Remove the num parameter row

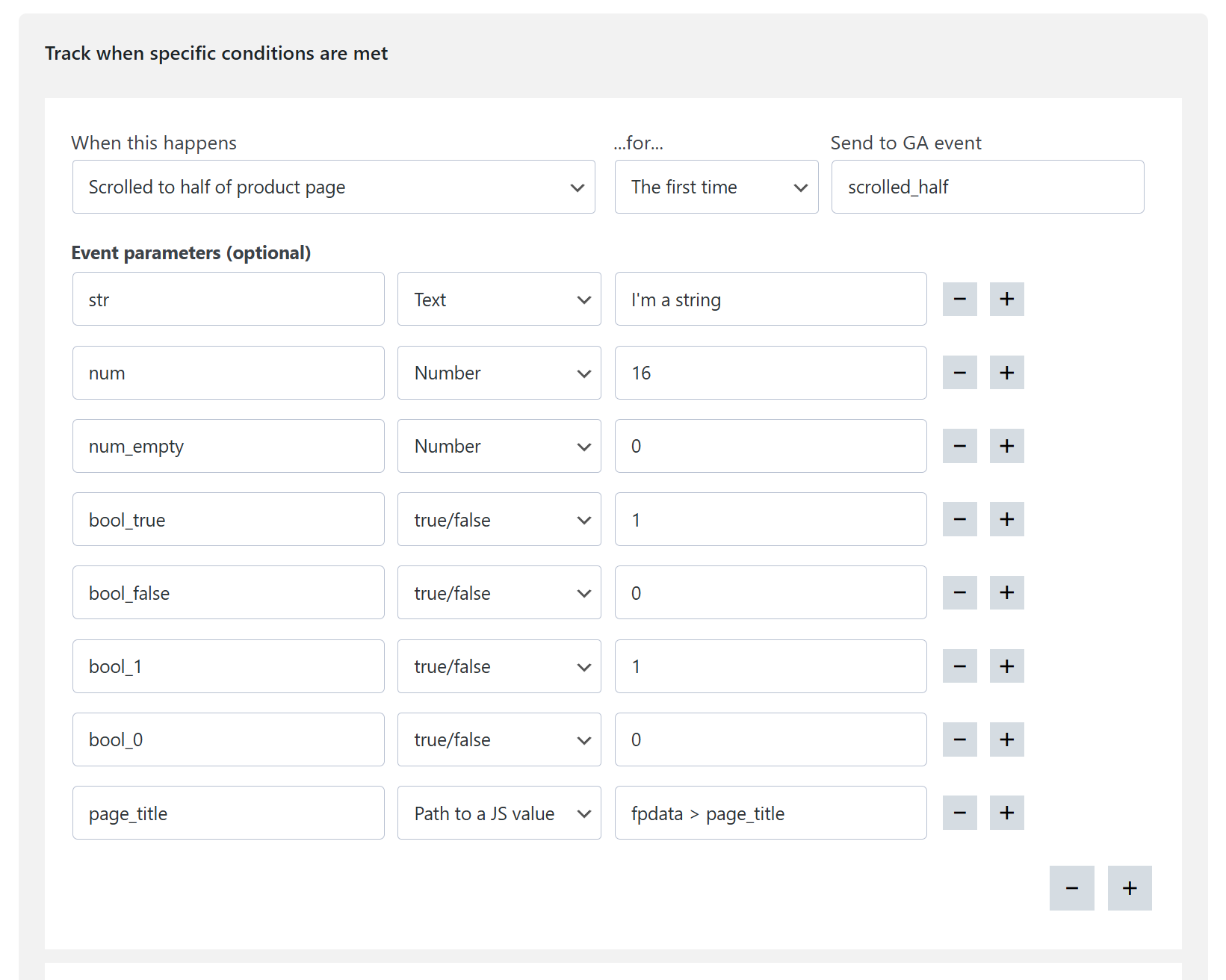[x=959, y=372]
